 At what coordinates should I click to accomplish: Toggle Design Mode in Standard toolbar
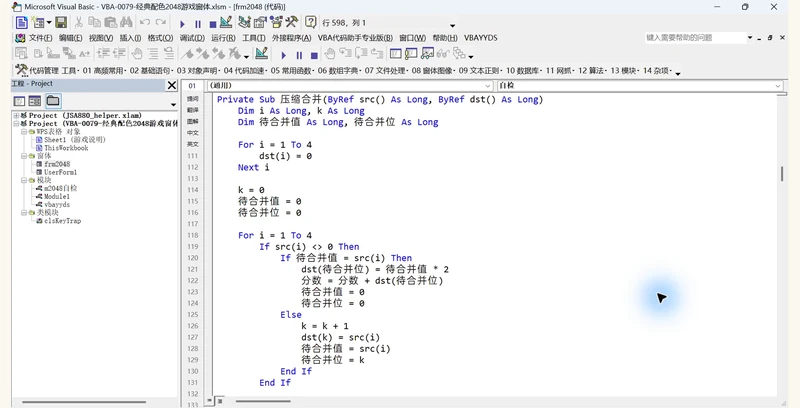click(226, 22)
